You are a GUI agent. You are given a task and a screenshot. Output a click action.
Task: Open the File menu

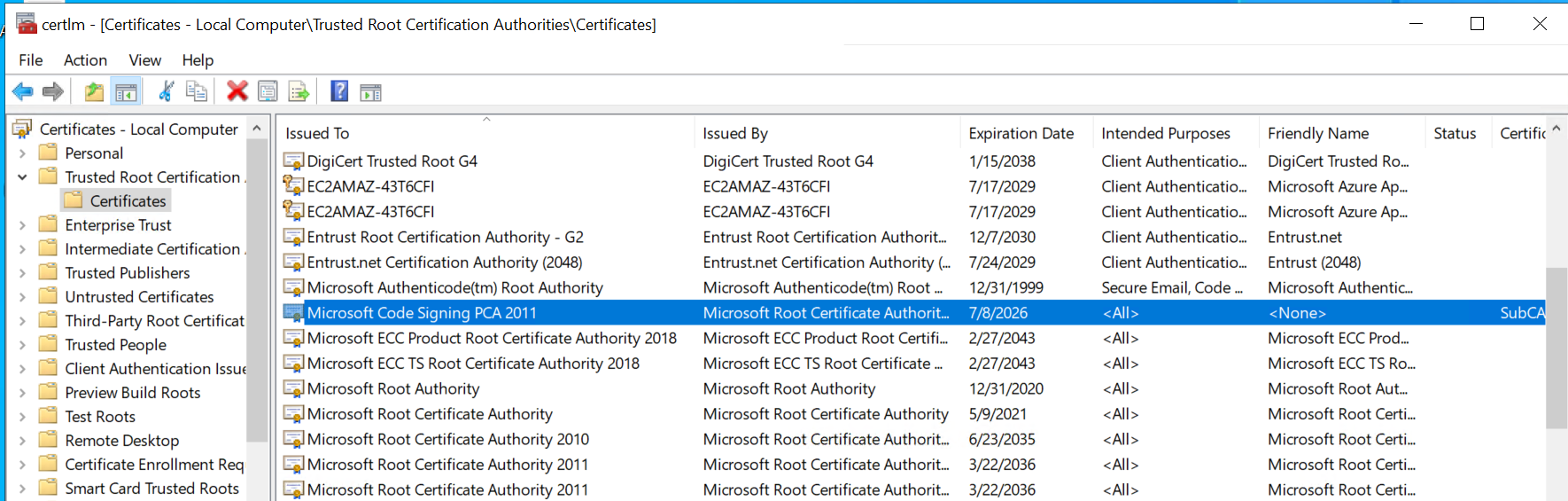[31, 59]
